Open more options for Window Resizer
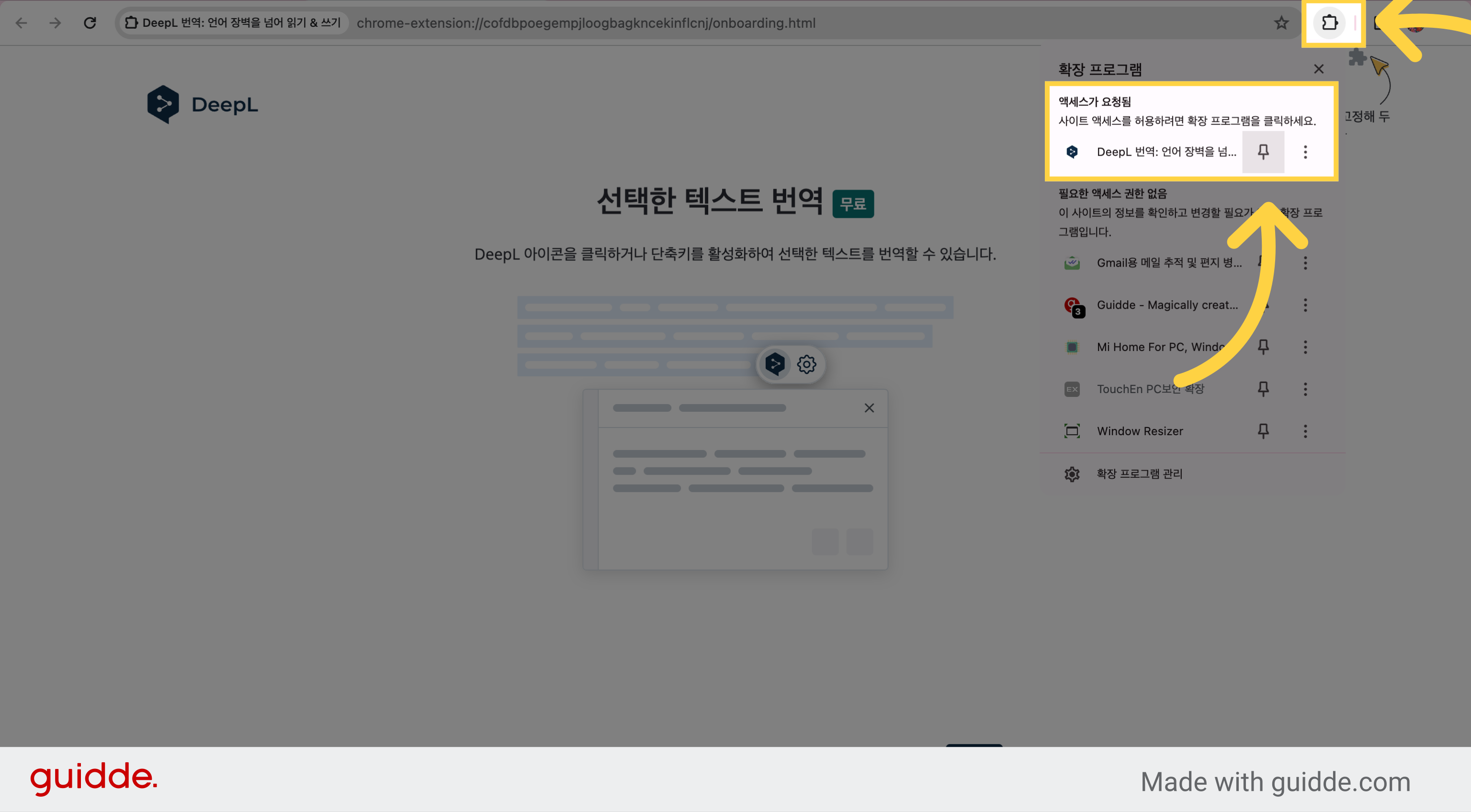 click(1305, 431)
